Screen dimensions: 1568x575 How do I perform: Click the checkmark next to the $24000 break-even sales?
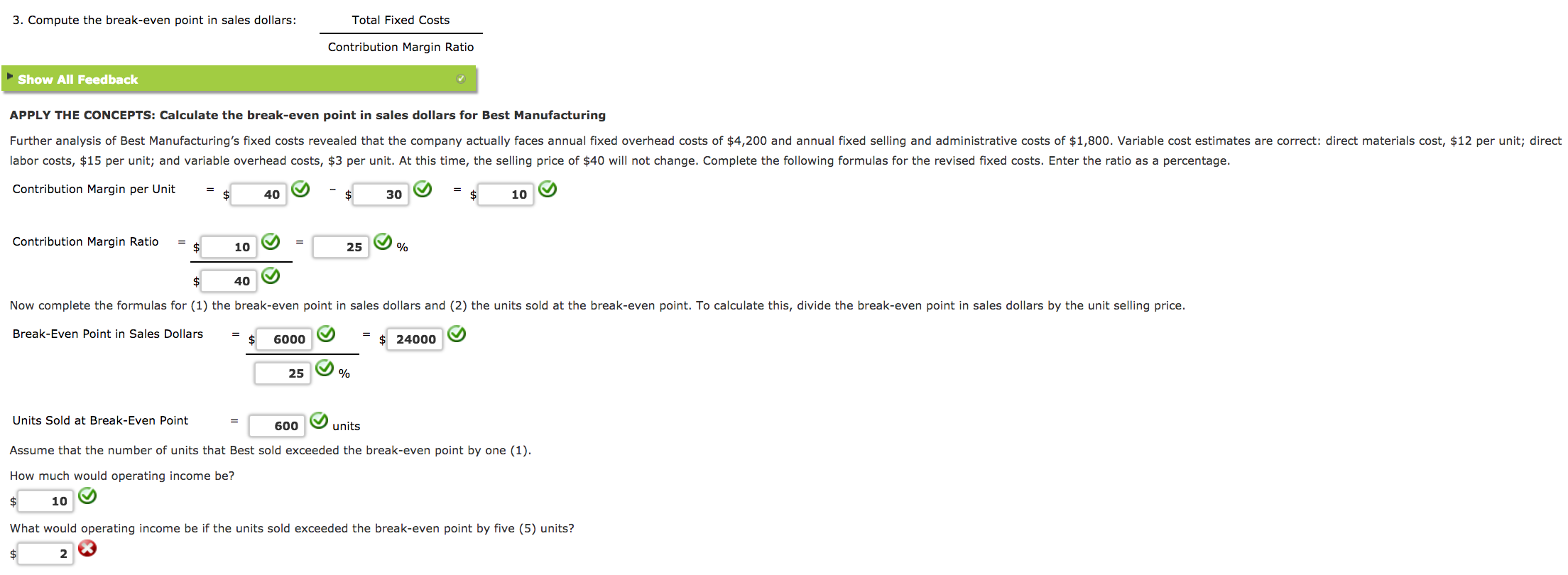coord(457,334)
